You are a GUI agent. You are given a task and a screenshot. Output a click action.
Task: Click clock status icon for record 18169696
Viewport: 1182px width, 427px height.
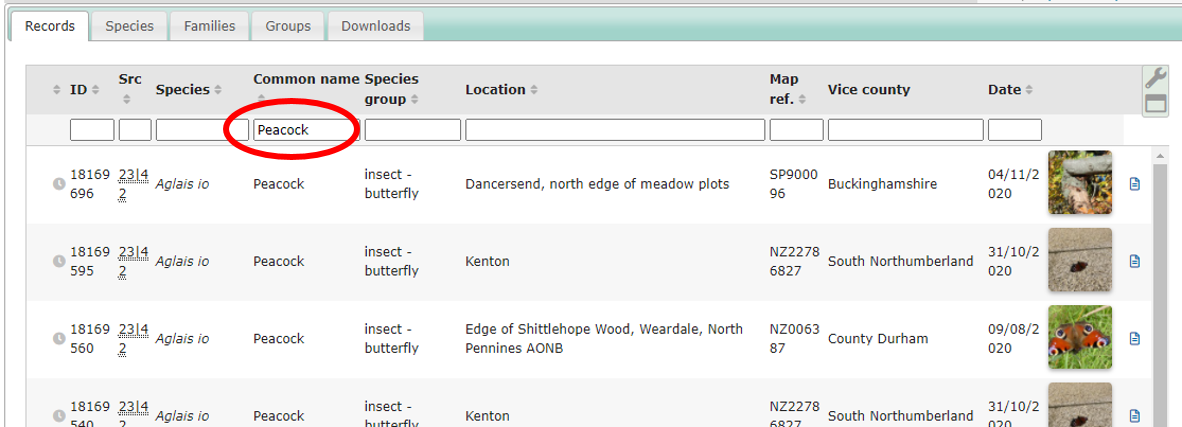pyautogui.click(x=58, y=184)
